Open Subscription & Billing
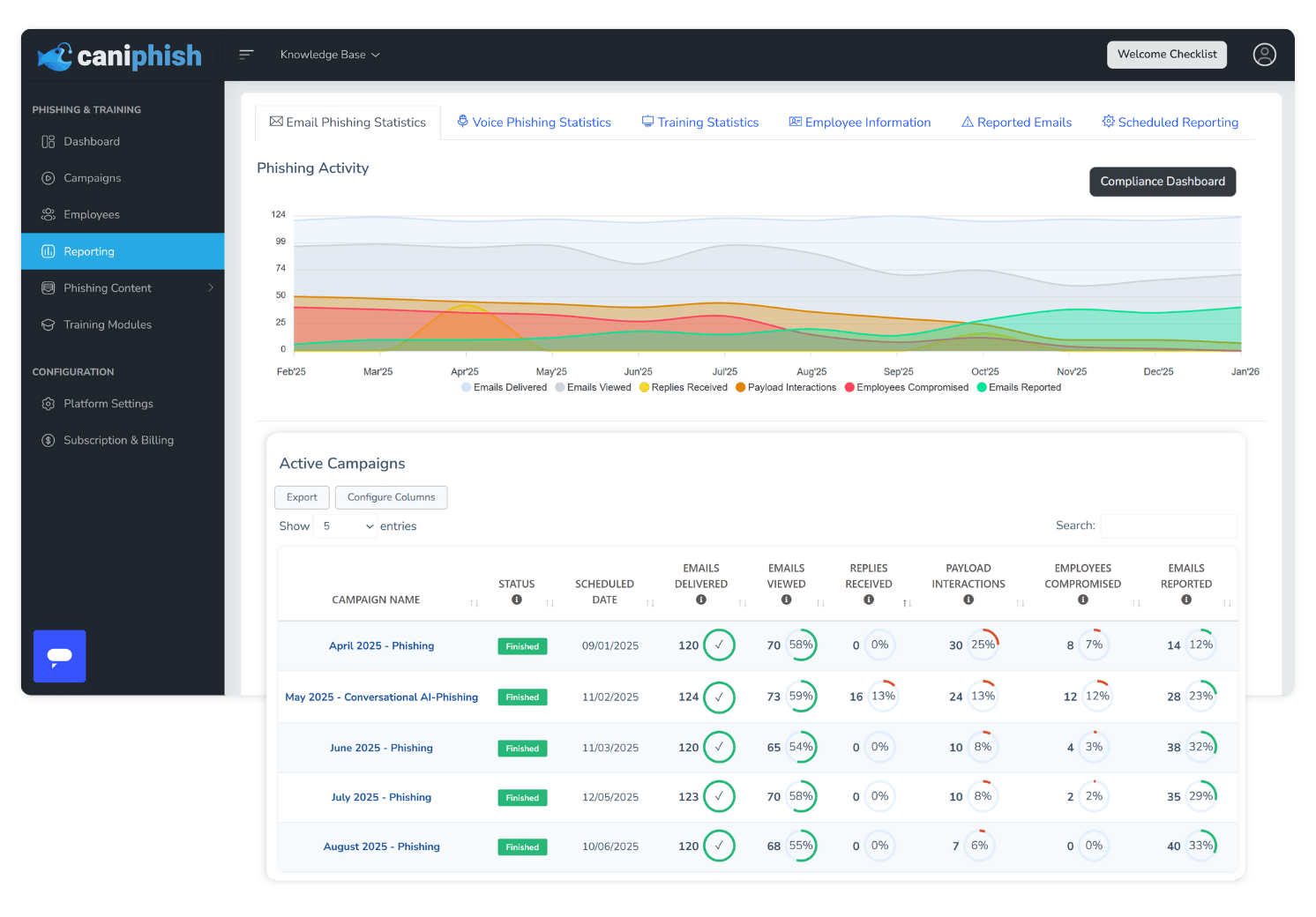 pos(118,440)
